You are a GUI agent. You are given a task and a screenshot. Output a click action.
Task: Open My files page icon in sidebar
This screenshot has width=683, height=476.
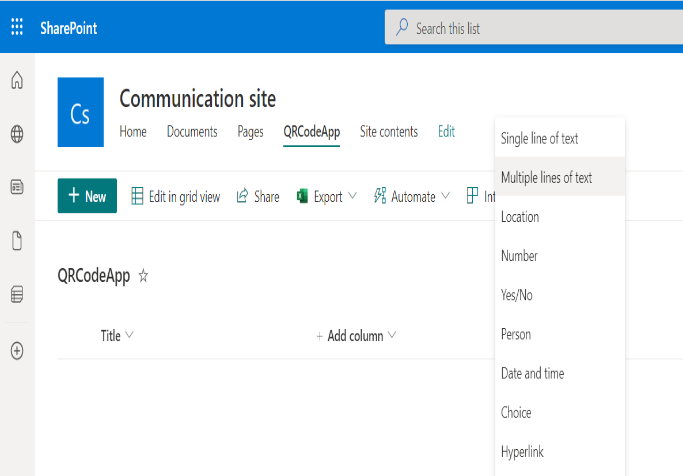[17, 241]
